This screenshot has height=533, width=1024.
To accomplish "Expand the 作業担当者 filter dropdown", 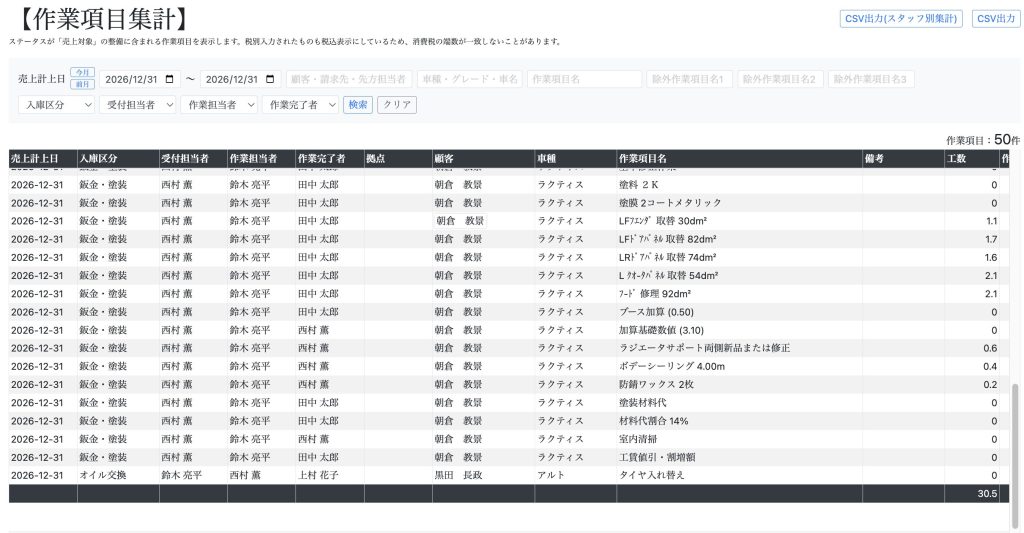I will click(219, 104).
